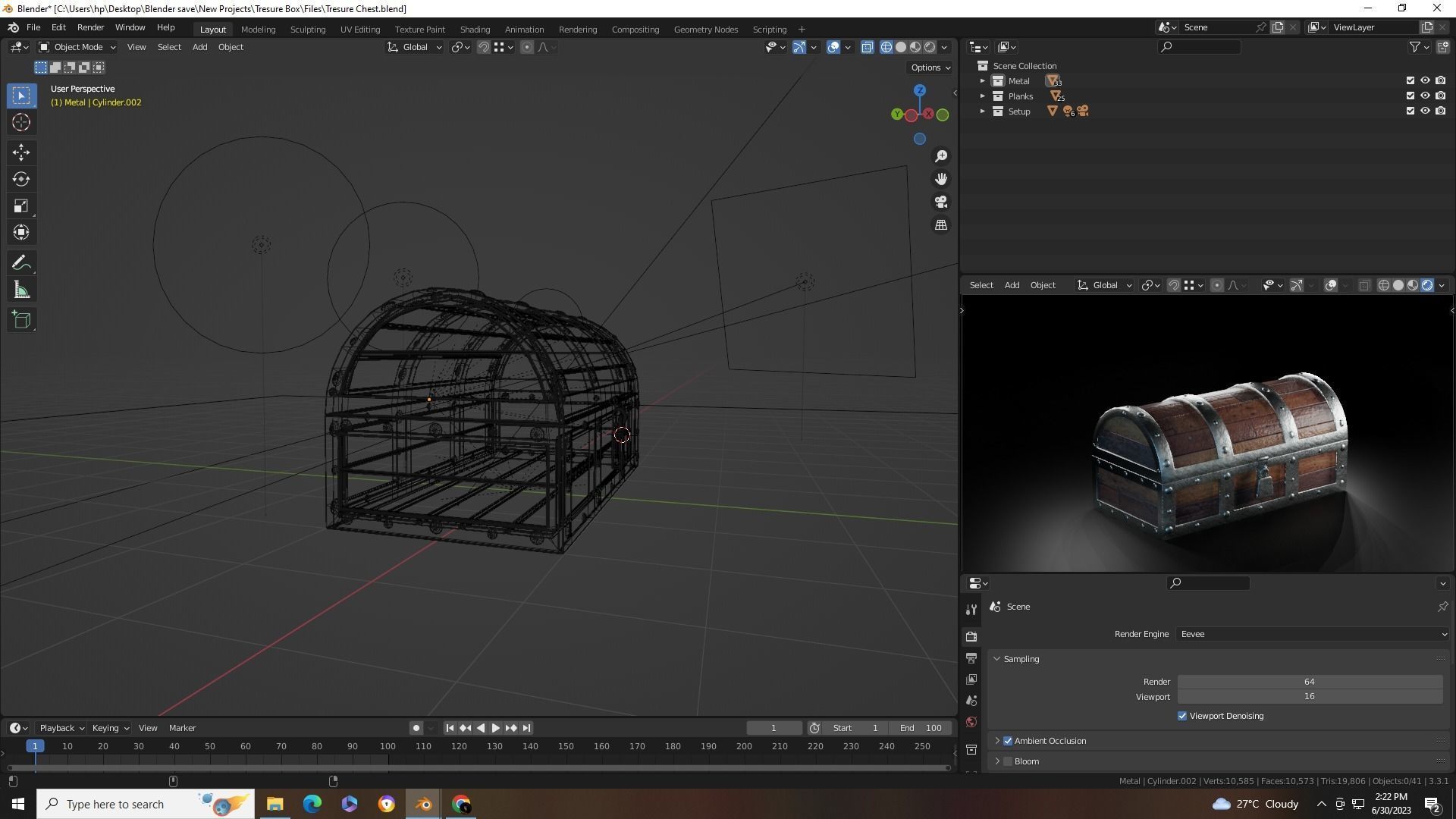Viewport: 1456px width, 819px height.
Task: Open the Object Mode dropdown
Action: tap(77, 47)
